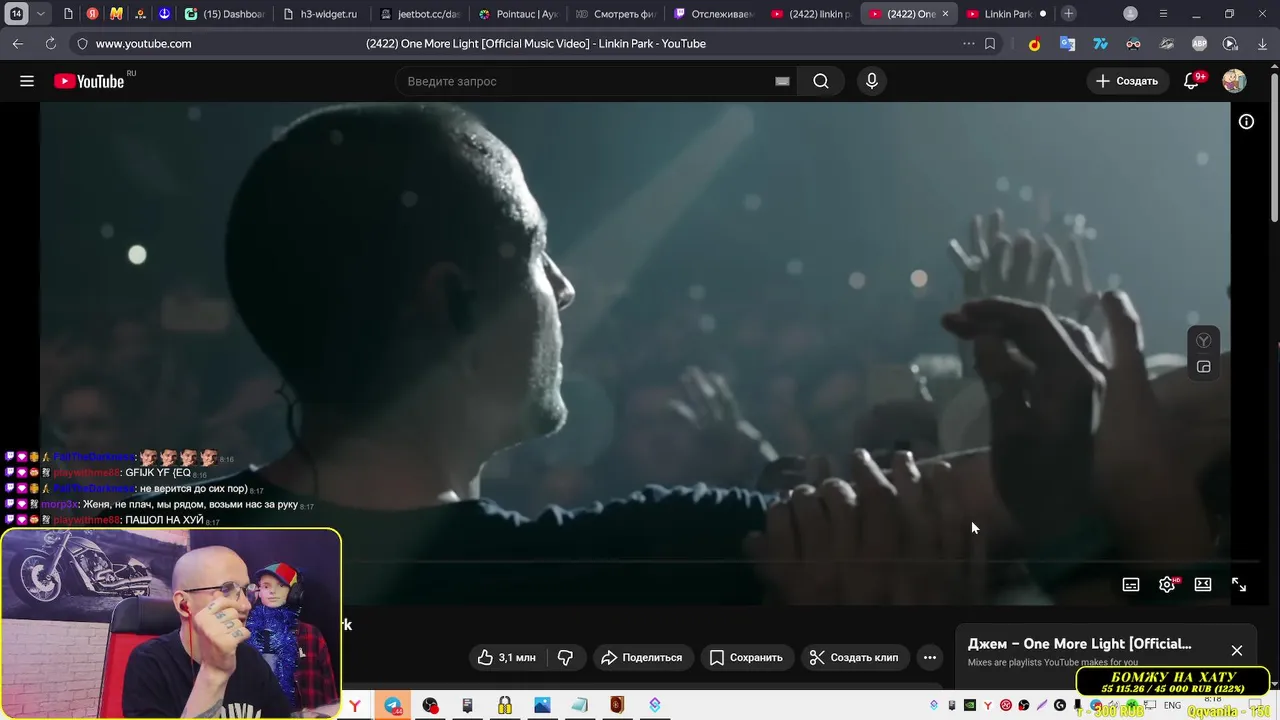Image resolution: width=1280 pixels, height=720 pixels.
Task: Open the browser downloads arrow icon
Action: point(1261,44)
